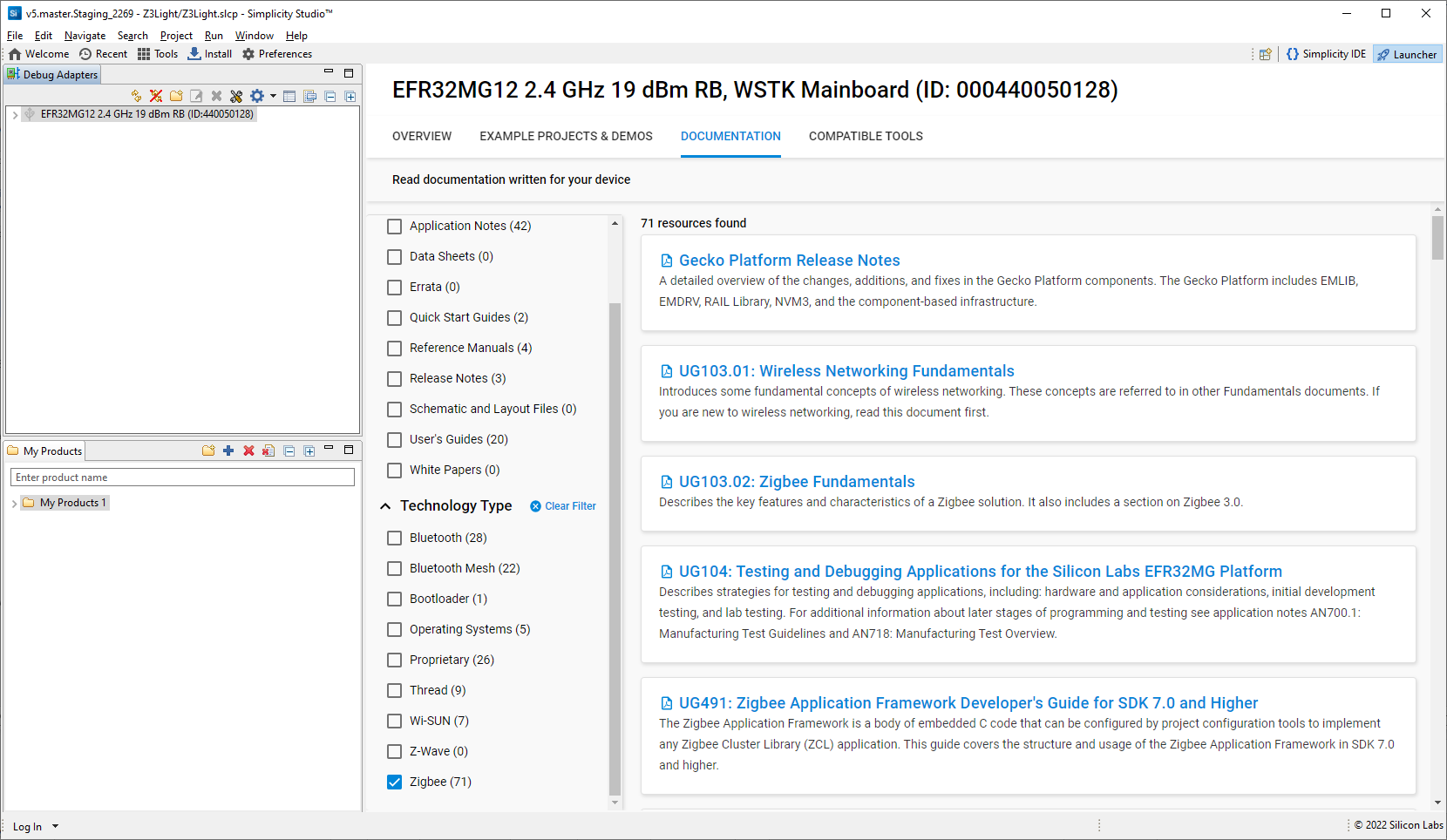Click the Enter product name field

pos(182,478)
